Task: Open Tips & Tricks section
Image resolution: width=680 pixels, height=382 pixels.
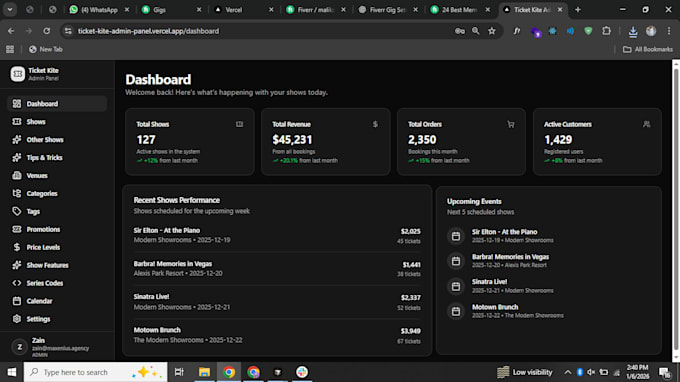Action: point(57,157)
